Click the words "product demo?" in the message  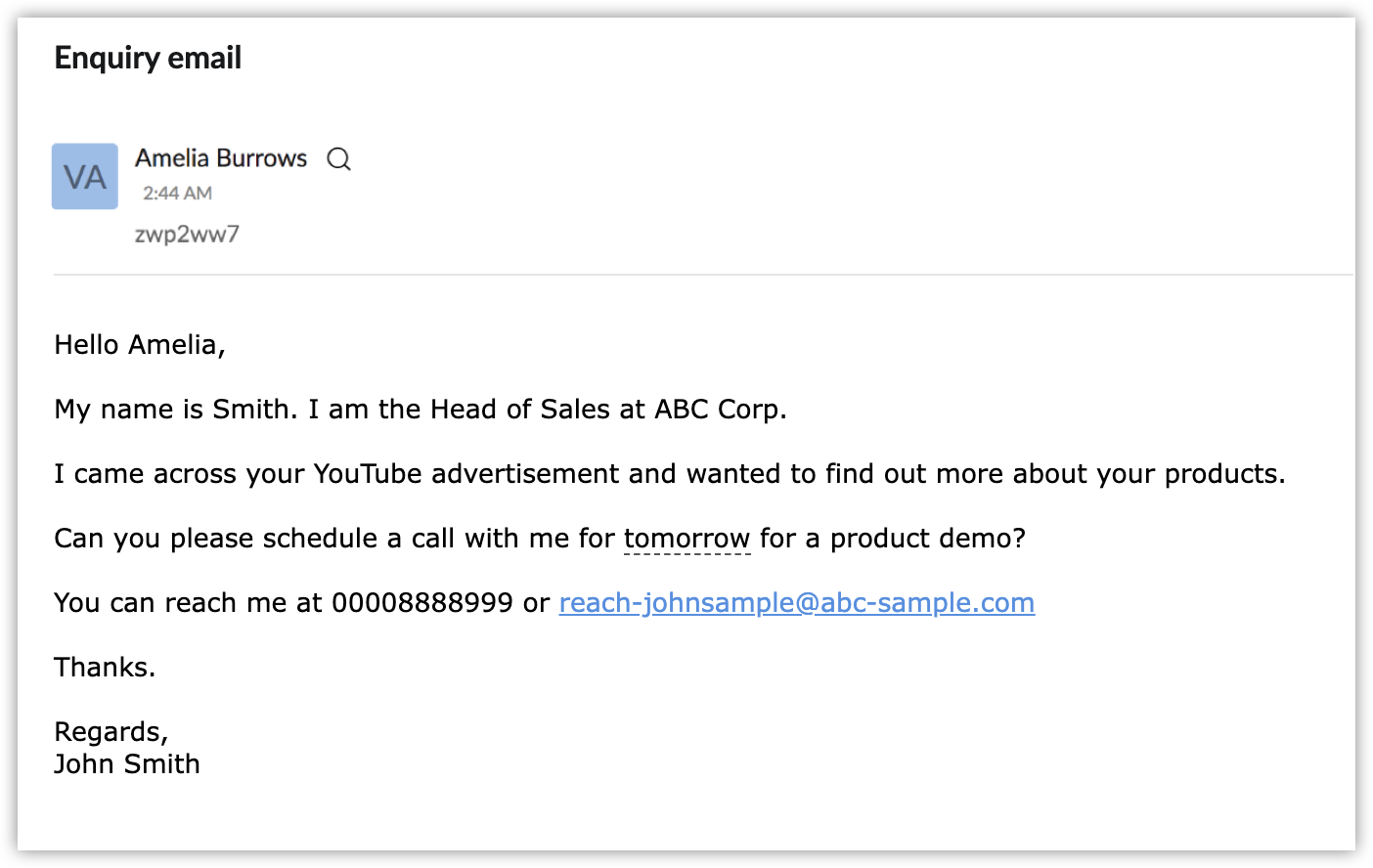(927, 539)
